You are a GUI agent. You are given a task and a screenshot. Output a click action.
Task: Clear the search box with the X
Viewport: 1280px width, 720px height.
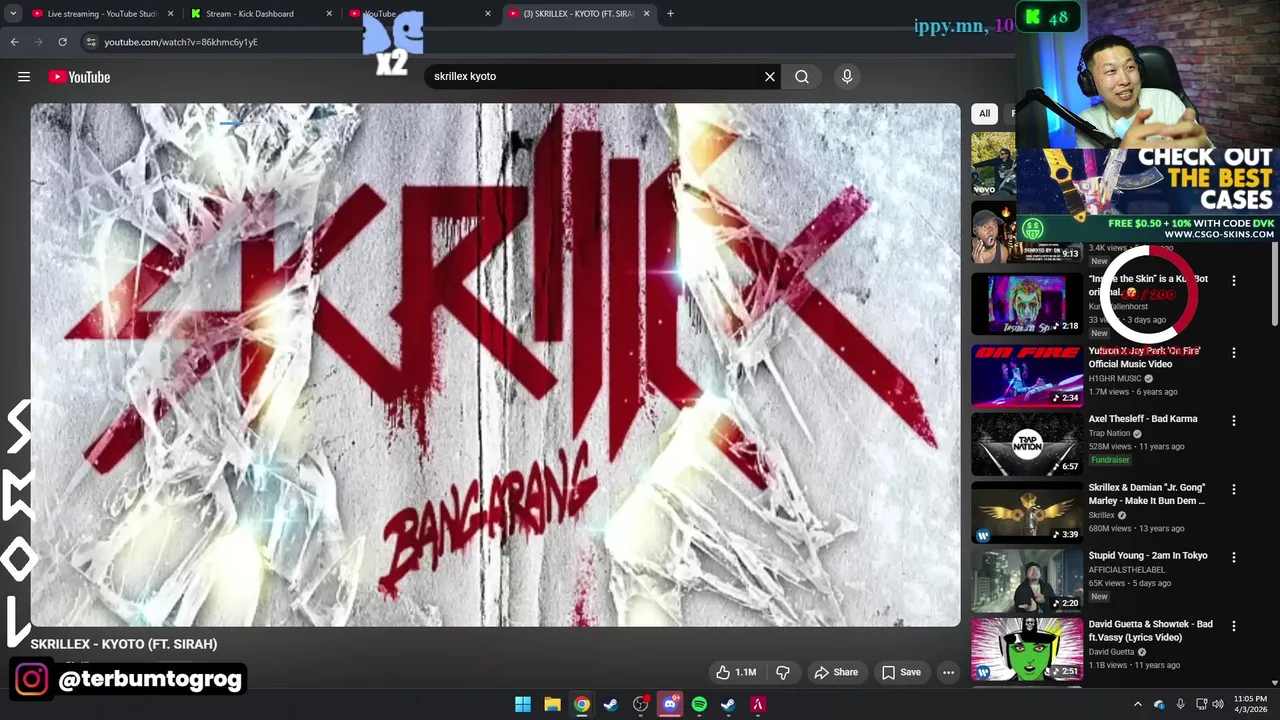770,77
